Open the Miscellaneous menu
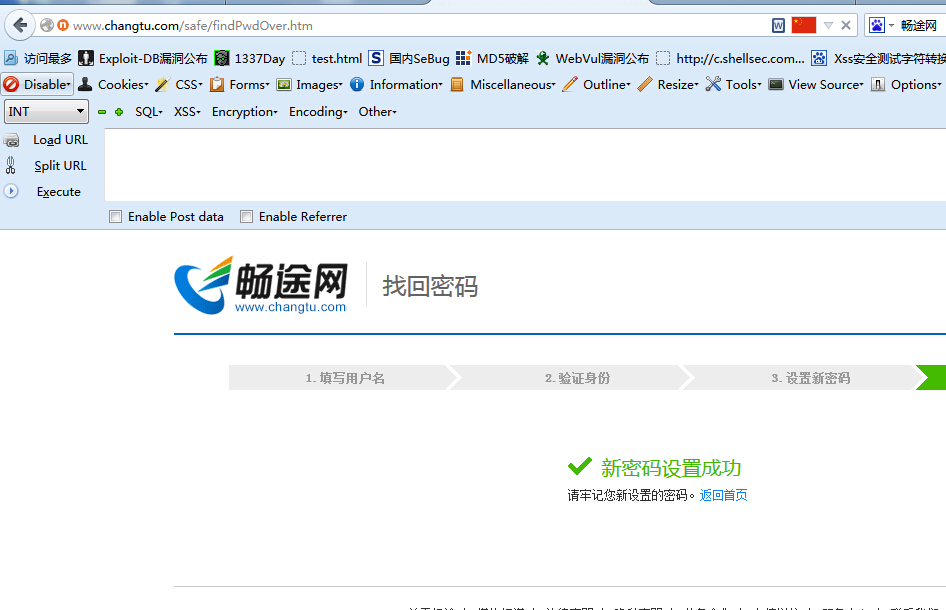Screen dimensions: 946x610 pos(503,84)
